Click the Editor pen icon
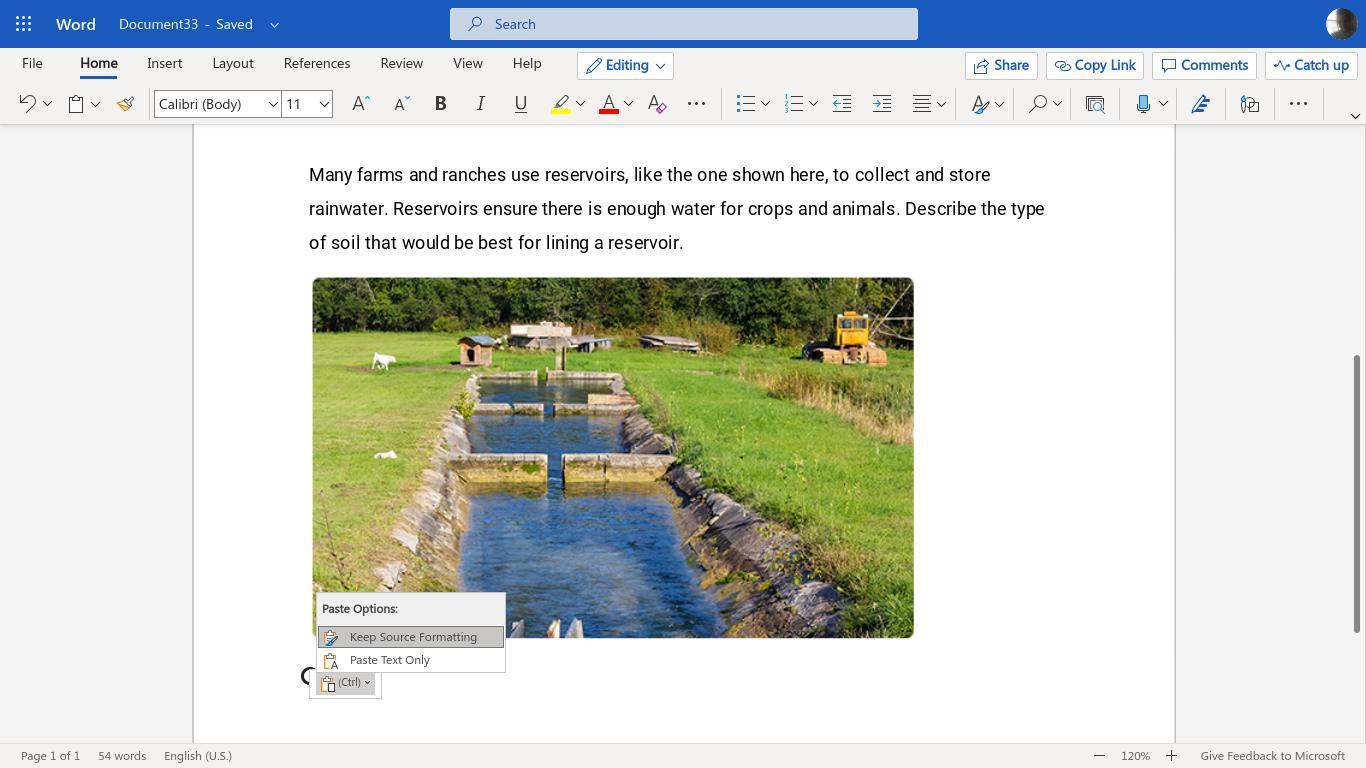Viewport: 1366px width, 768px height. pos(1201,104)
